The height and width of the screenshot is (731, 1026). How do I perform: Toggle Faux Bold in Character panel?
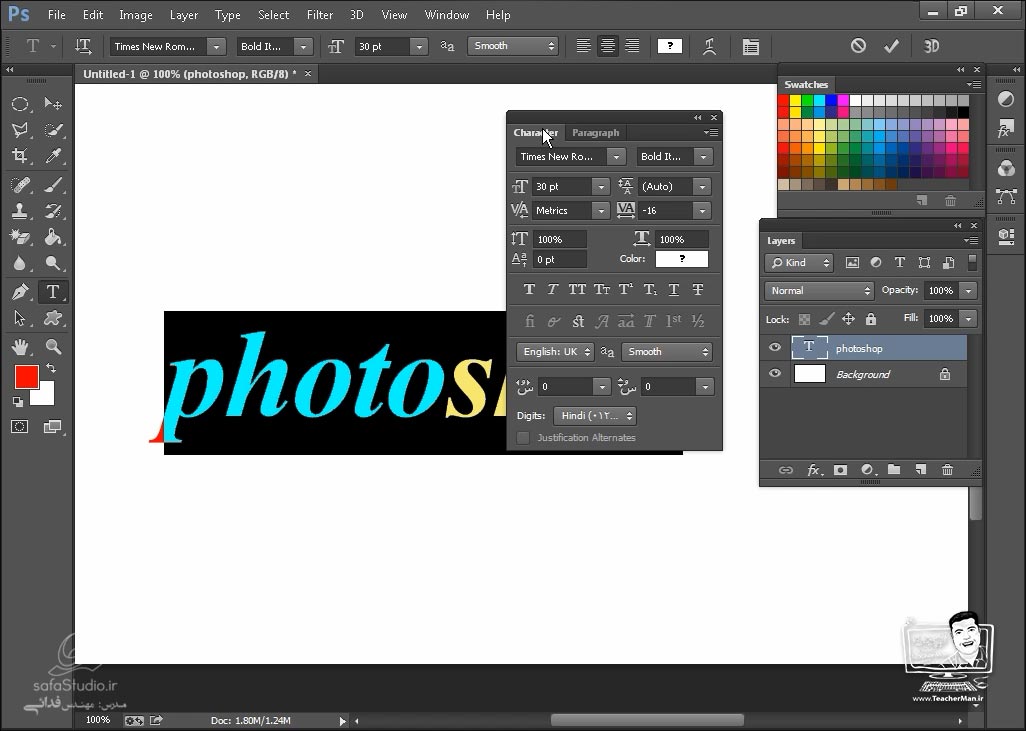529,289
